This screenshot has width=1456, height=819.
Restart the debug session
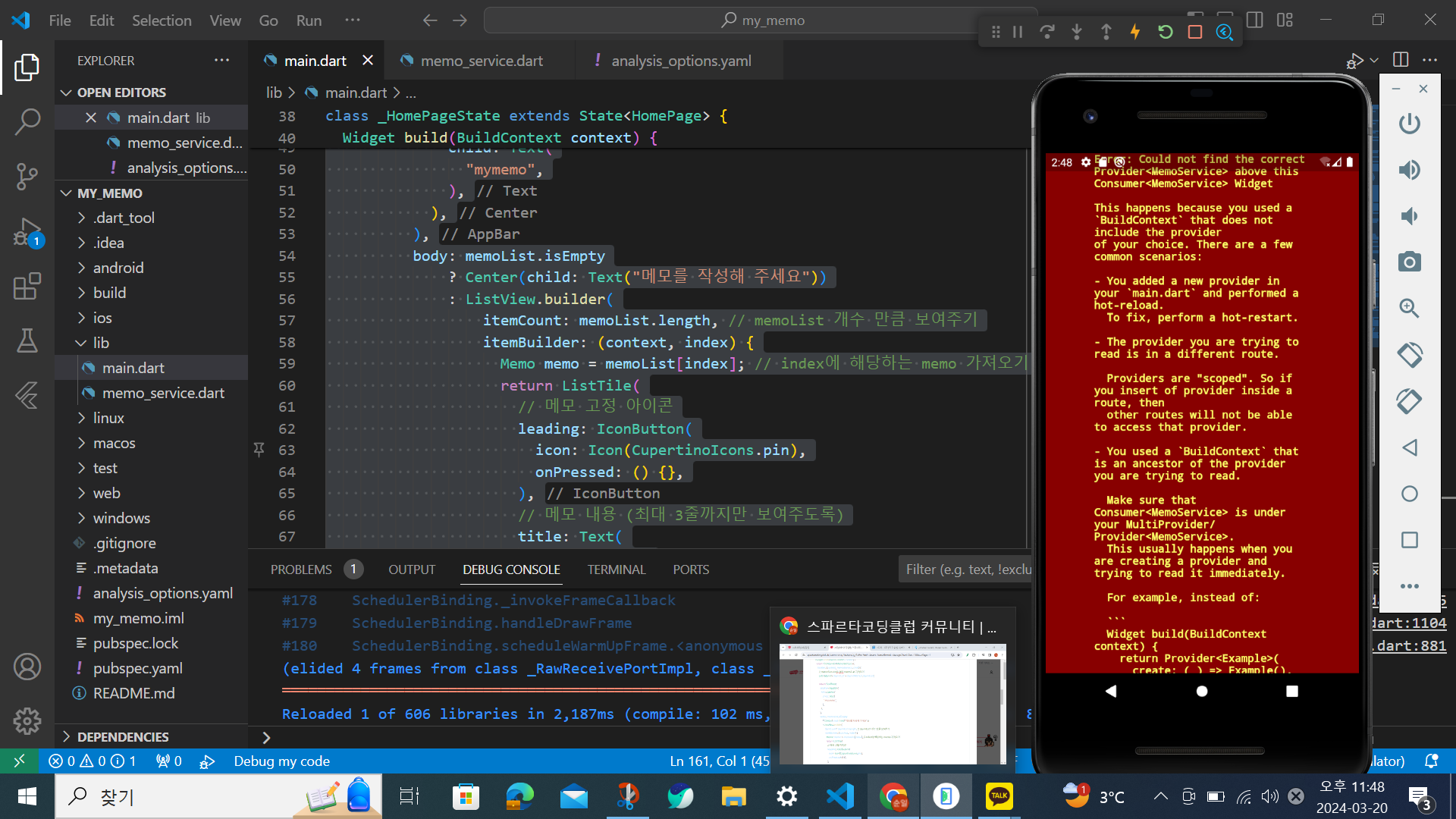(1166, 32)
